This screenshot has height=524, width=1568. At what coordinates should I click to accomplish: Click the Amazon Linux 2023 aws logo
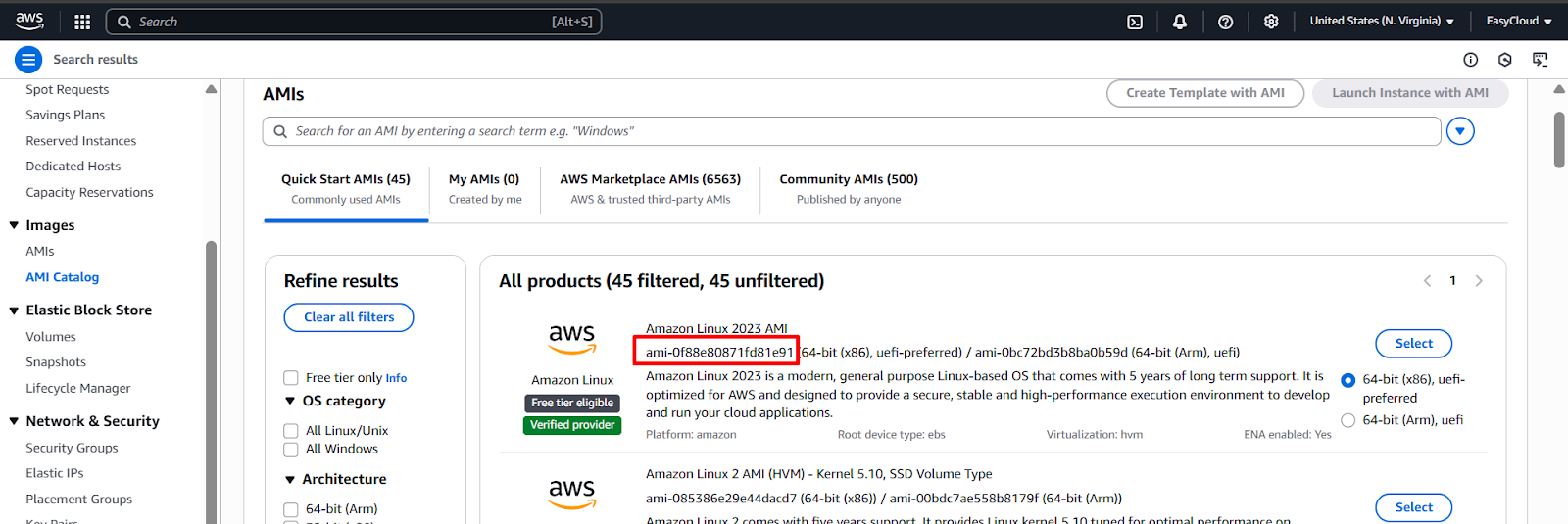572,339
